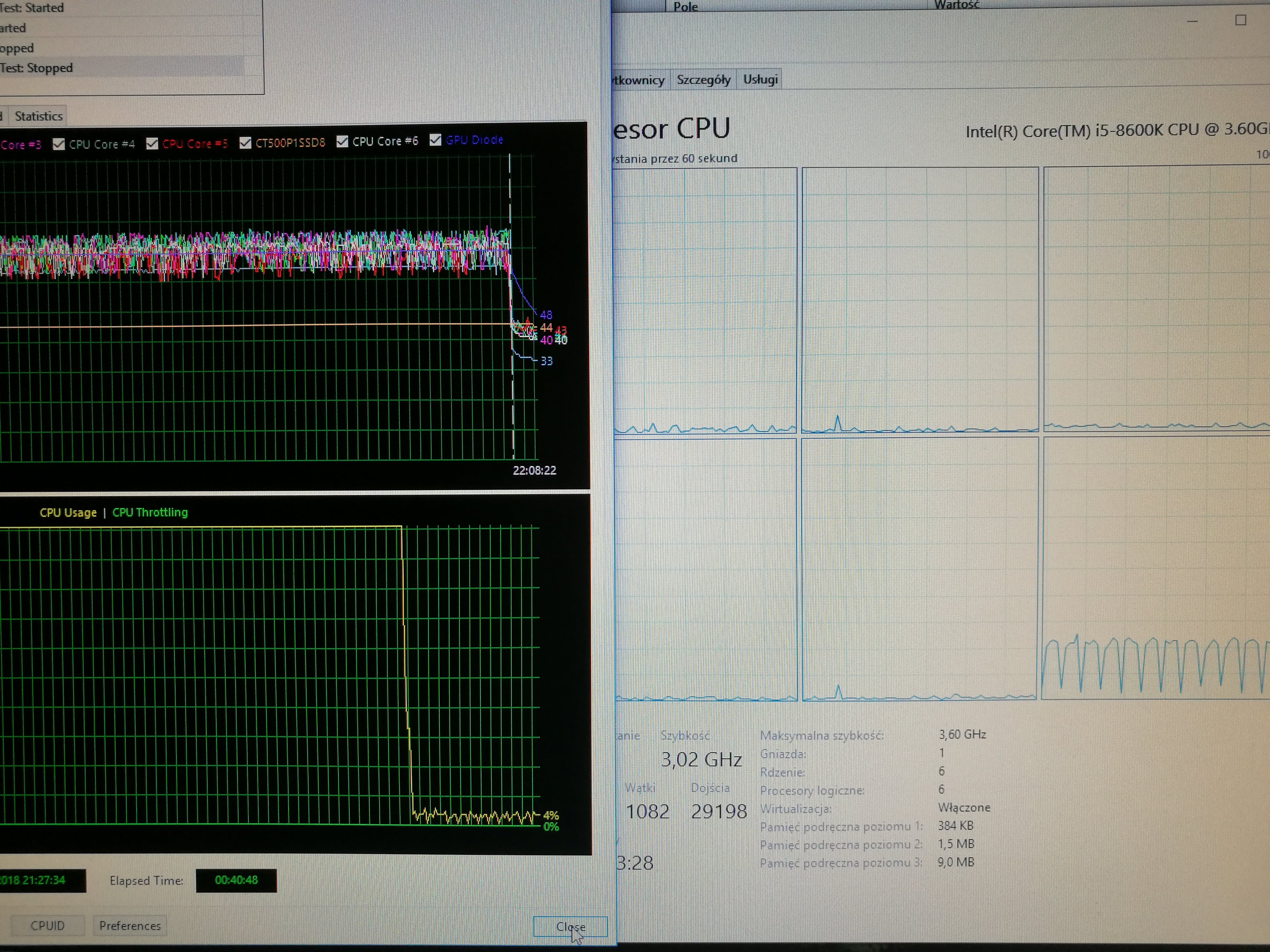1270x952 pixels.
Task: Click the first logical processor graph
Action: [706, 300]
